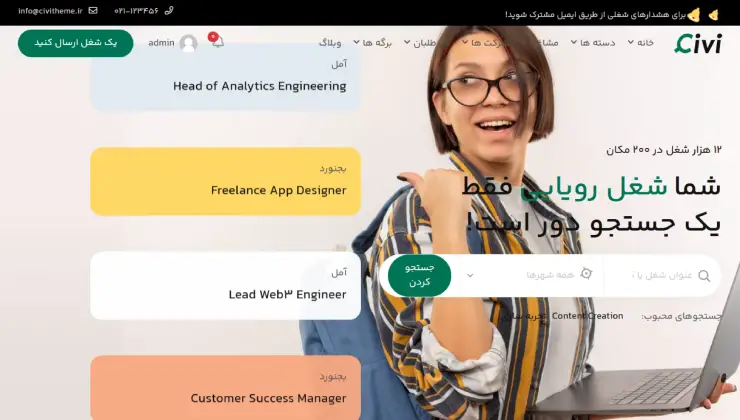Image resolution: width=740 pixels, height=420 pixels.
Task: Click the Civi logo
Action: [697, 43]
